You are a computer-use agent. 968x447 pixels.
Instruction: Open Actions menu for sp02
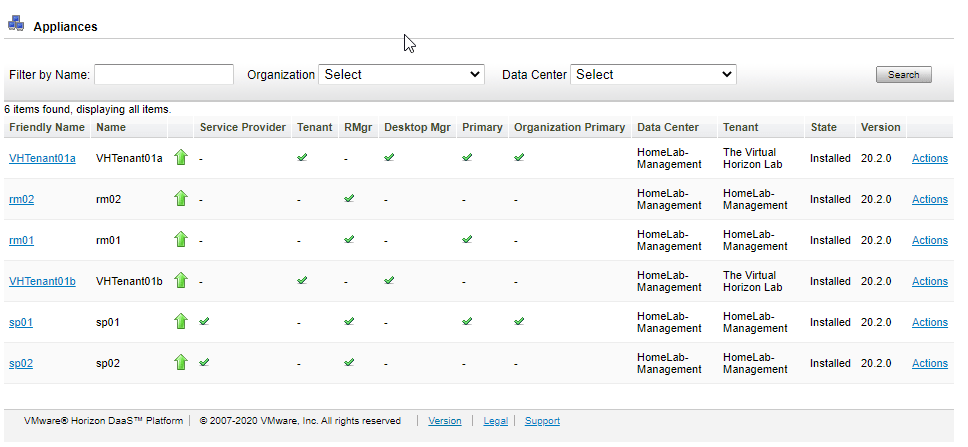[x=929, y=363]
